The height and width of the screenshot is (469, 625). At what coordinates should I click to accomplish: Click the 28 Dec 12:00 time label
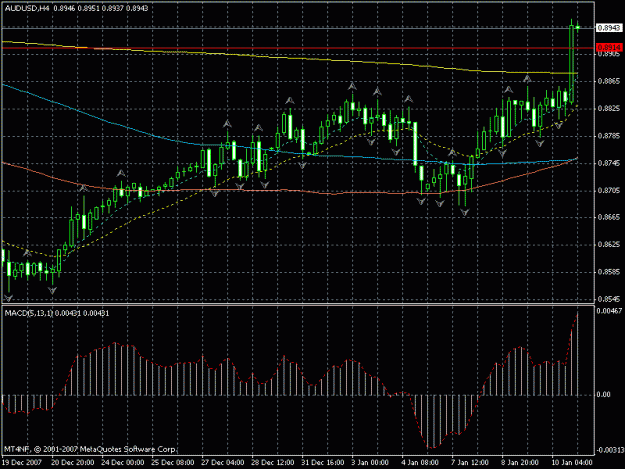coord(273,463)
